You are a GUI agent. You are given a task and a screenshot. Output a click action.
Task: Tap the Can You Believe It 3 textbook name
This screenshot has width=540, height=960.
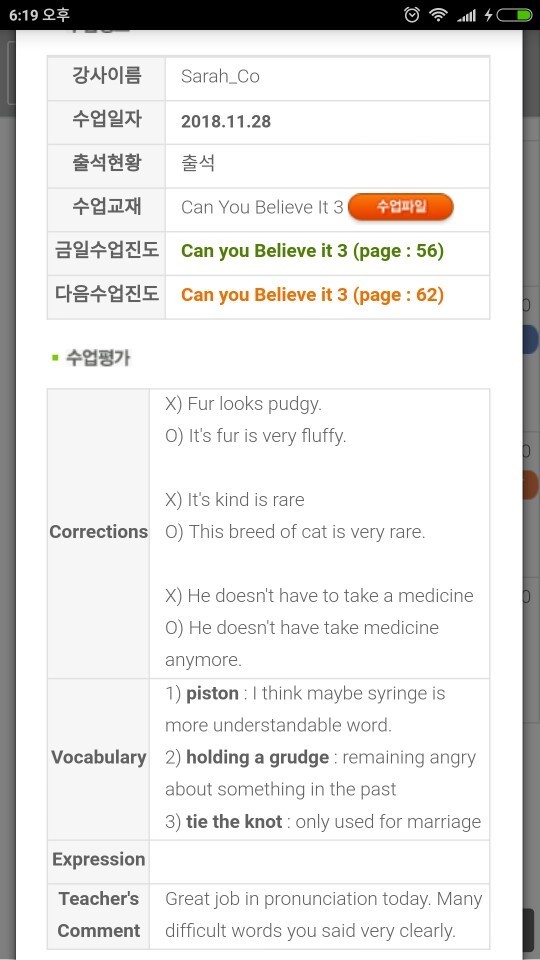(262, 208)
